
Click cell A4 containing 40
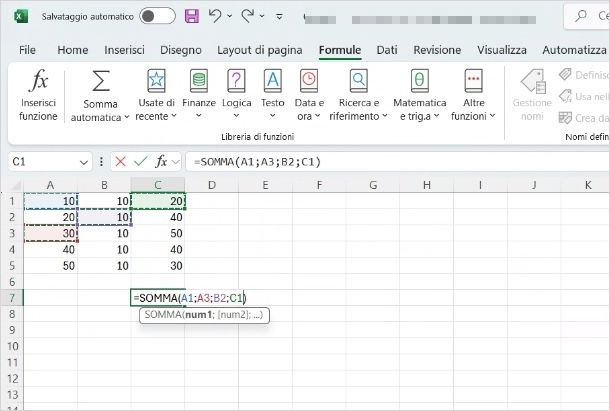(x=51, y=249)
